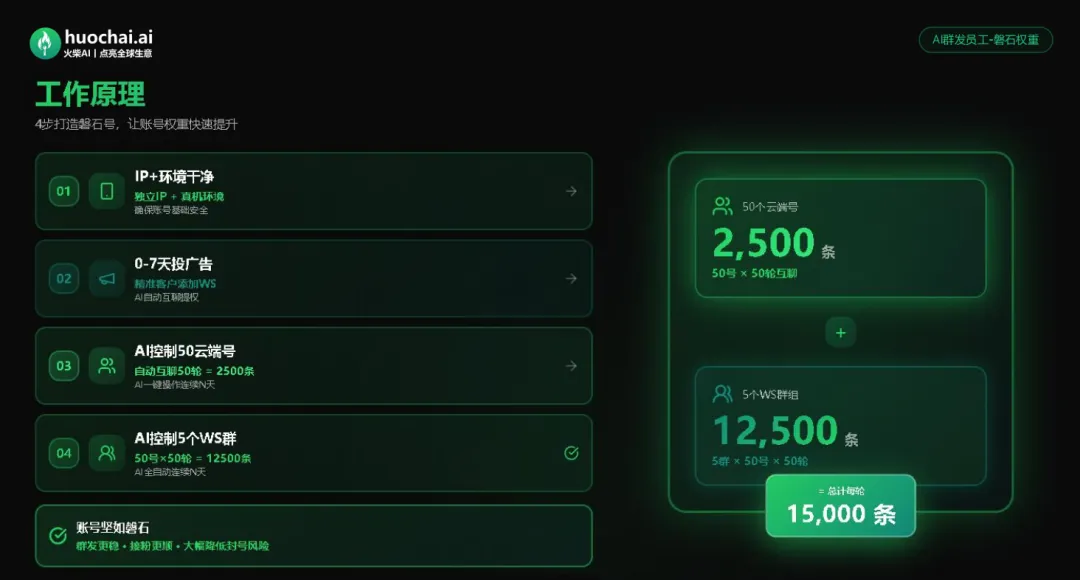Screen dimensions: 1080x580
Task: Click the 15,000 条 total button
Action: point(840,506)
